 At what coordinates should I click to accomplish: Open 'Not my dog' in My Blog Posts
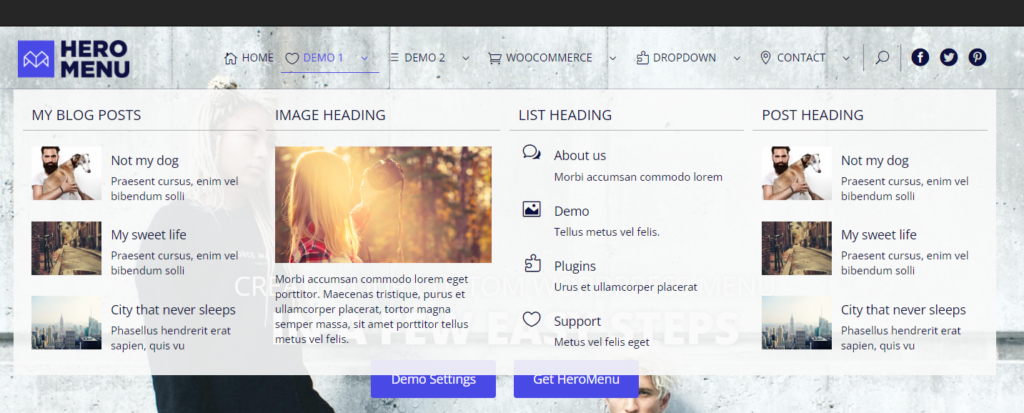tap(144, 161)
